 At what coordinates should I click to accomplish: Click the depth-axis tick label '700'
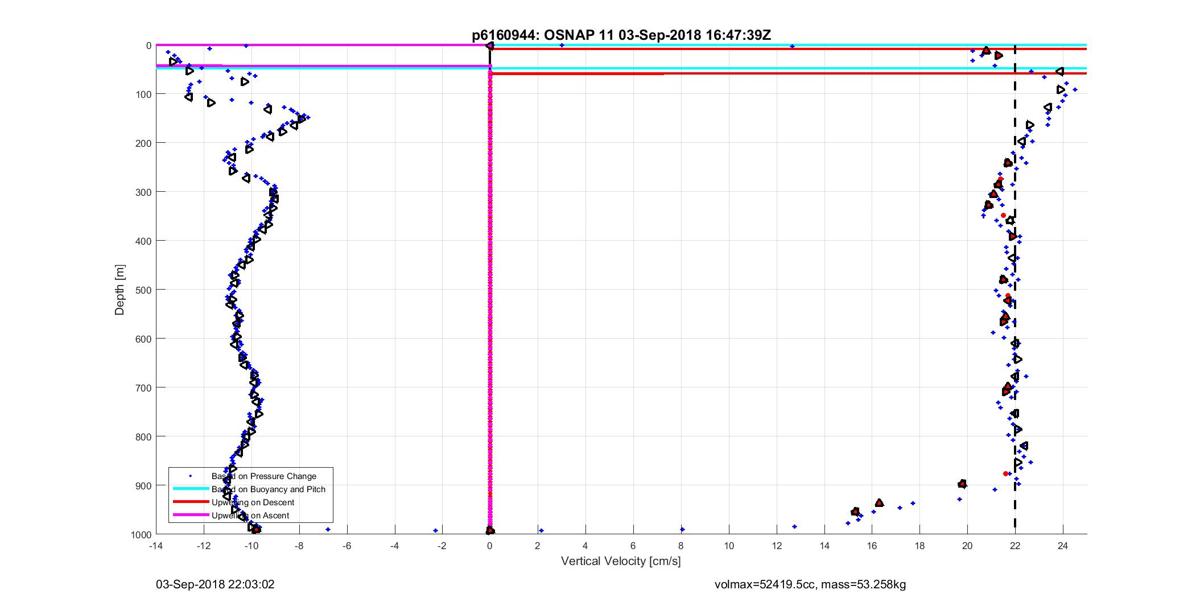point(142,388)
